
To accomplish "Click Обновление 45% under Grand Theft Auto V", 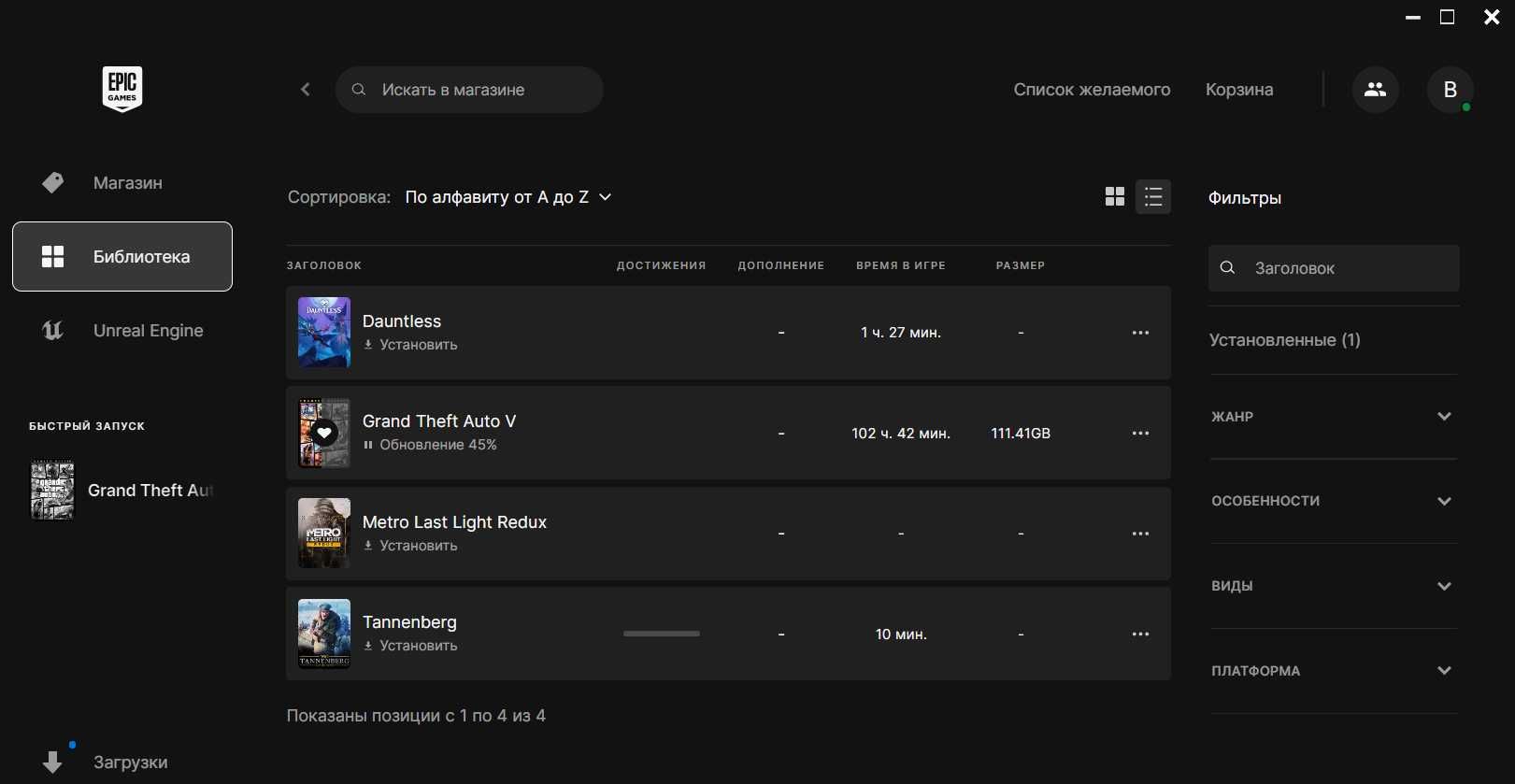I will click(430, 445).
